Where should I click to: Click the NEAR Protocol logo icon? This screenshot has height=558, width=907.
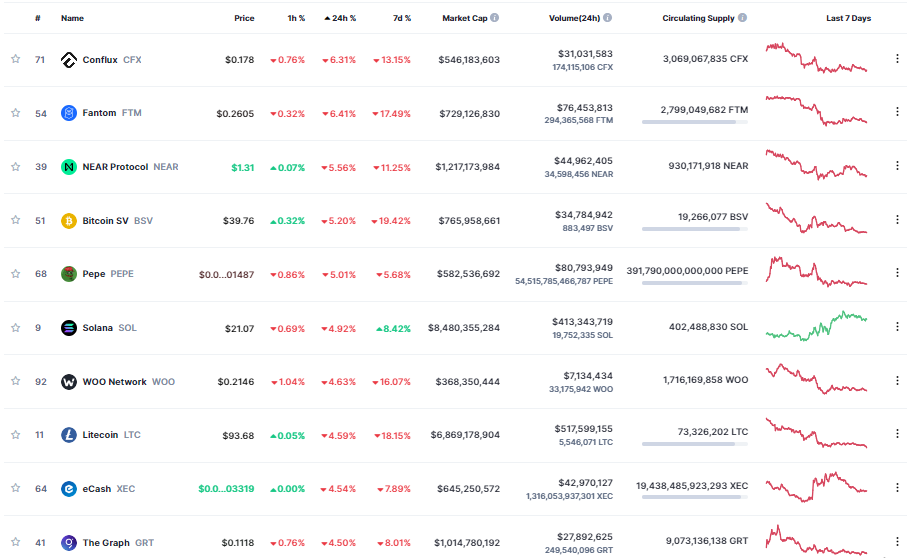69,167
